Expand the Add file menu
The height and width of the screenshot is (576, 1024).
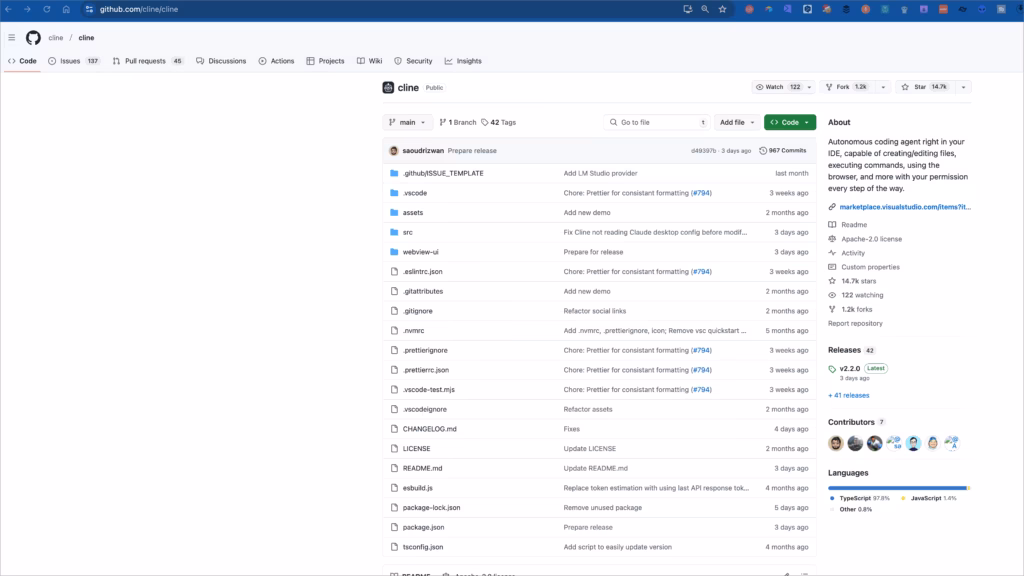pyautogui.click(x=736, y=122)
